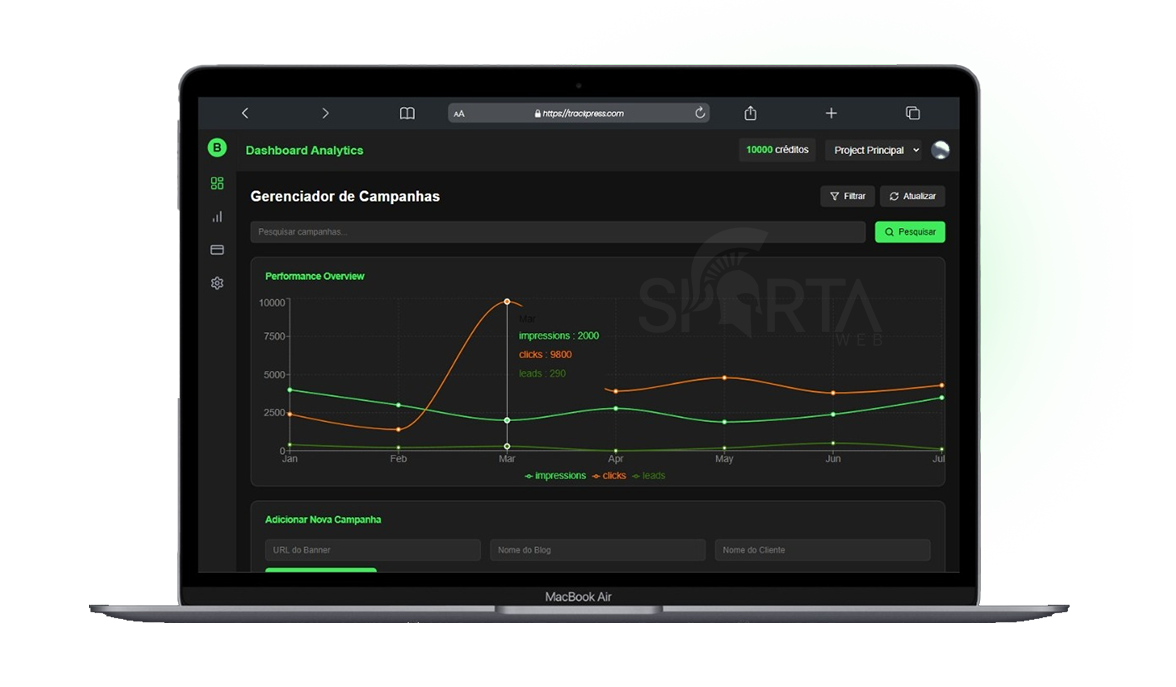The height and width of the screenshot is (687, 1176).
Task: Click the browser share icon
Action: click(x=751, y=113)
